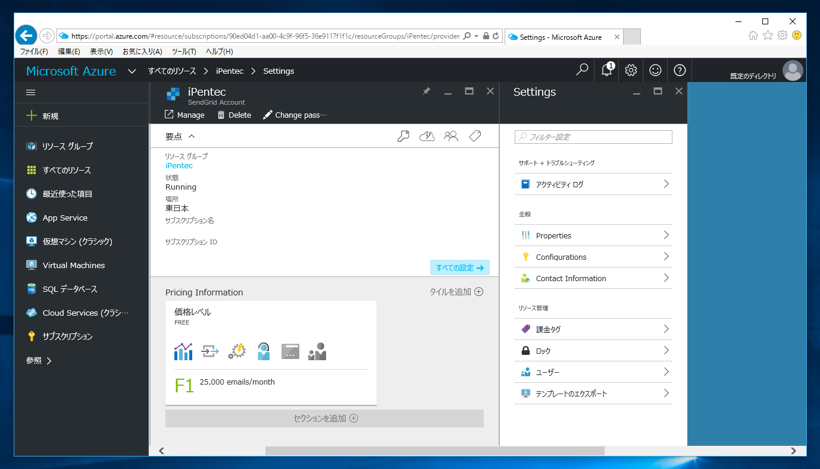Click the Delete button
This screenshot has width=820, height=469.
234,115
